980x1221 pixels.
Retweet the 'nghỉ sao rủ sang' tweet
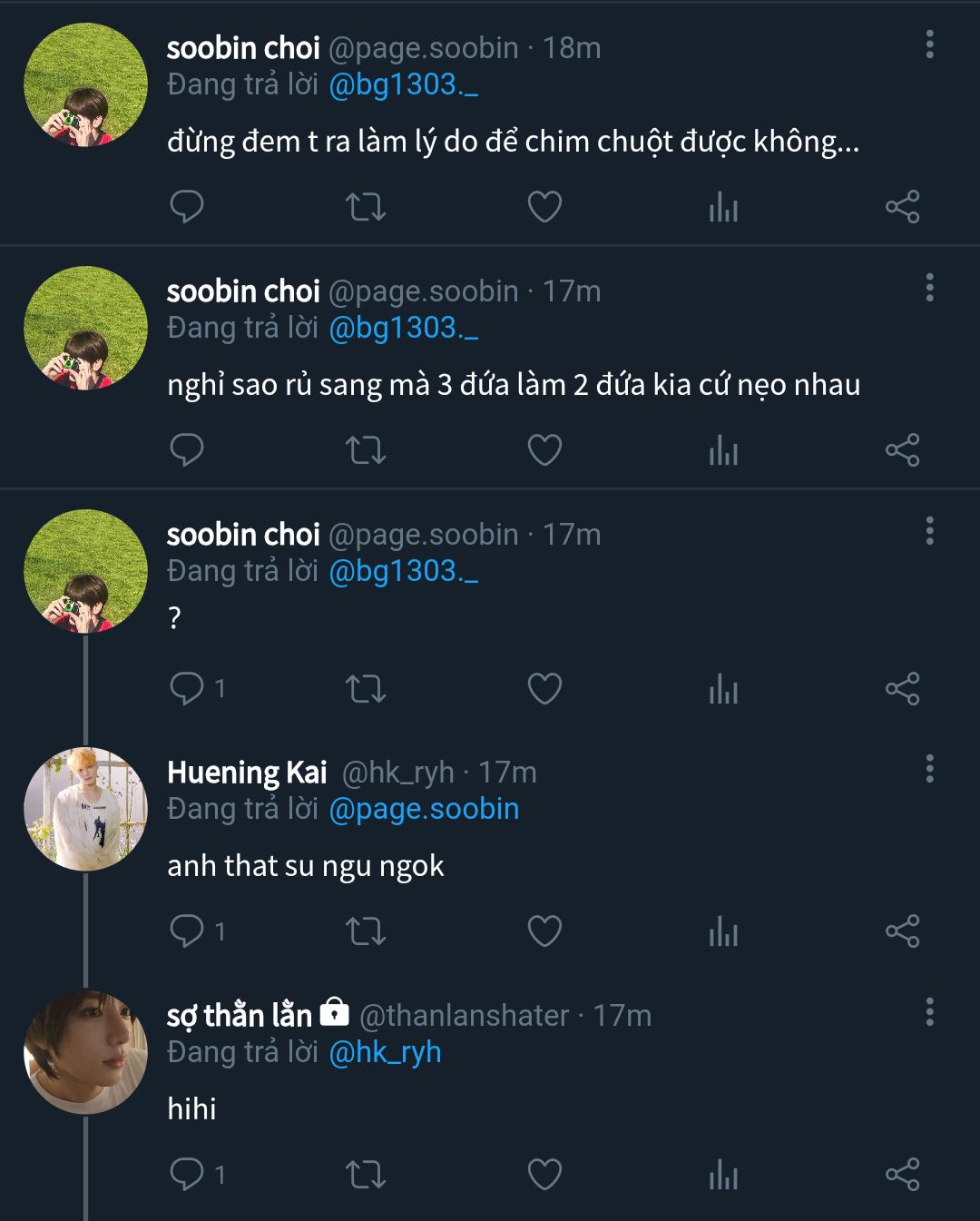click(x=366, y=450)
